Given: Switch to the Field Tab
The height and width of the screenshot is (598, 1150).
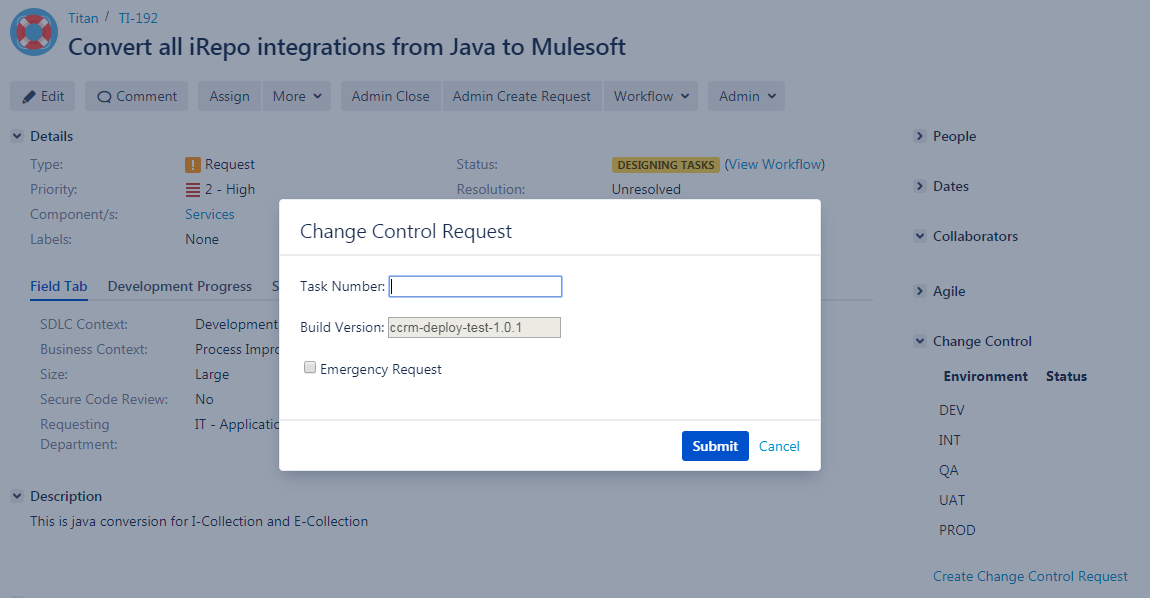Looking at the screenshot, I should click(x=59, y=286).
